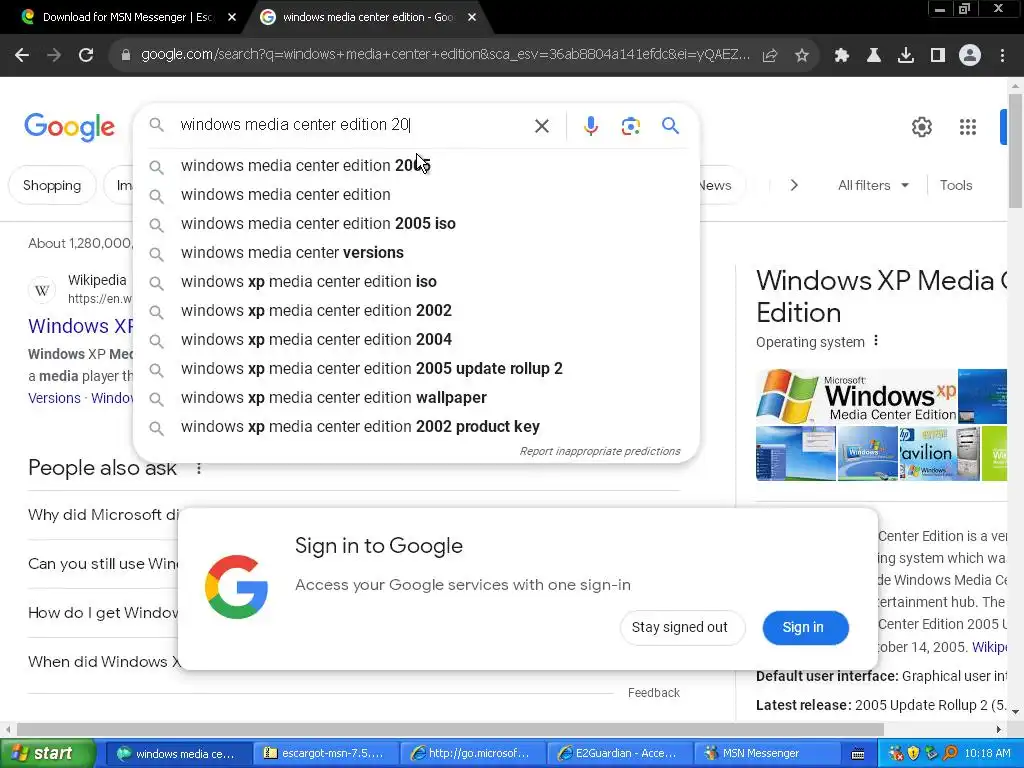The height and width of the screenshot is (768, 1024).
Task: Open more options beside Operating system
Action: click(876, 341)
